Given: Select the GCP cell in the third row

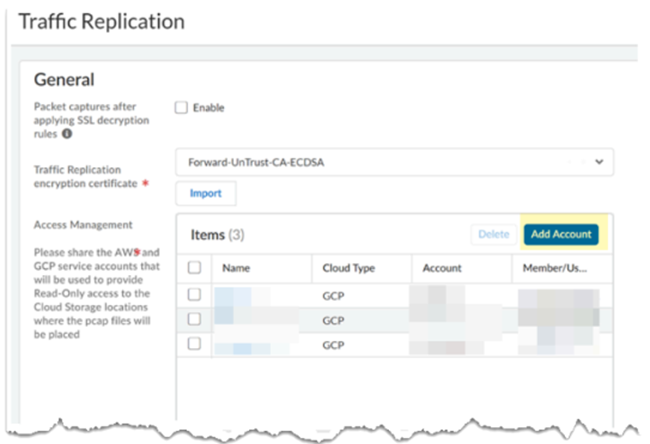Looking at the screenshot, I should (335, 344).
